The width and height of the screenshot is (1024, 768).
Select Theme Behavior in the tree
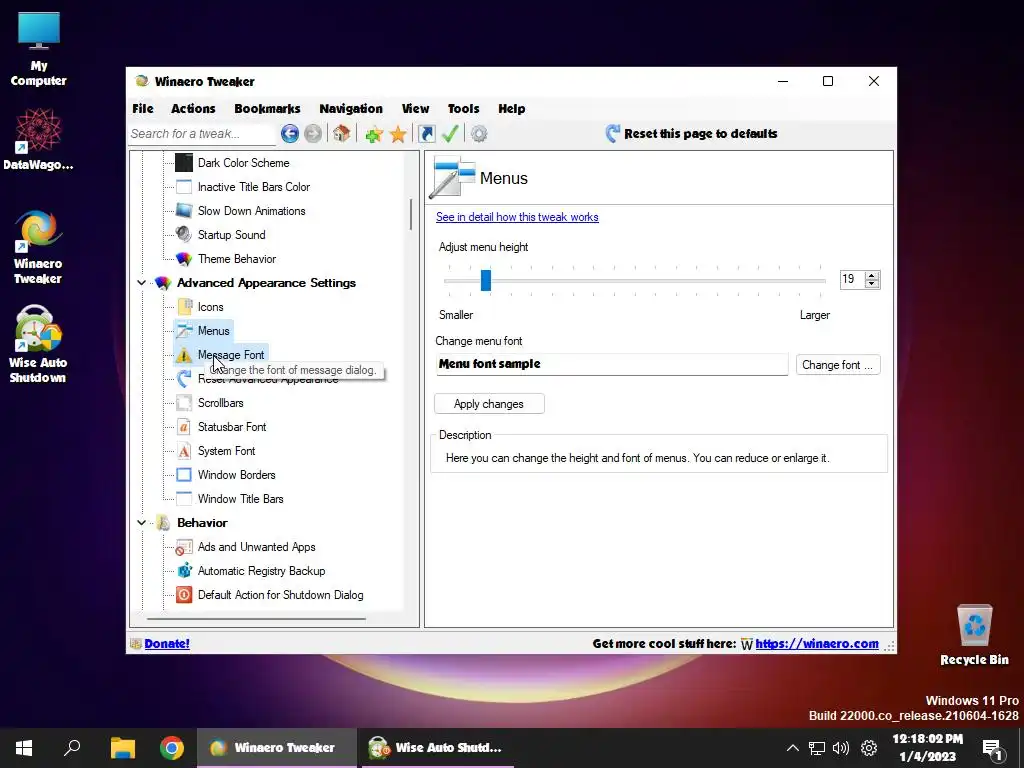236,259
